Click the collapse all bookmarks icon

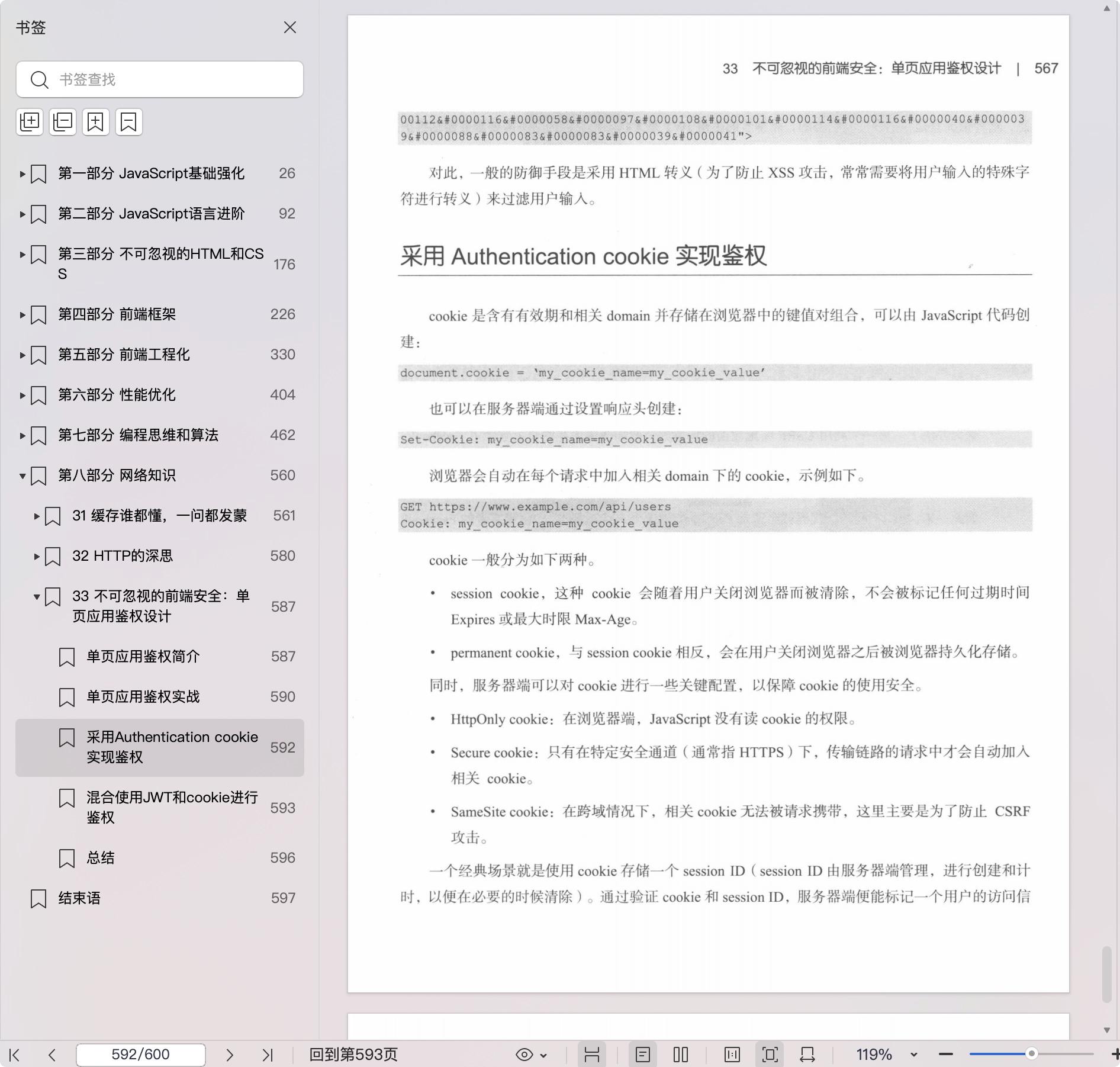(63, 122)
